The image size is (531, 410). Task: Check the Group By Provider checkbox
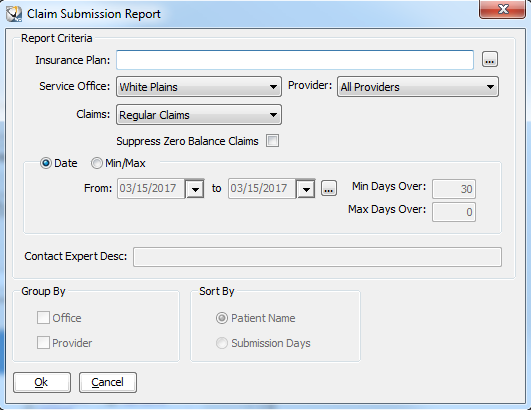click(x=43, y=343)
